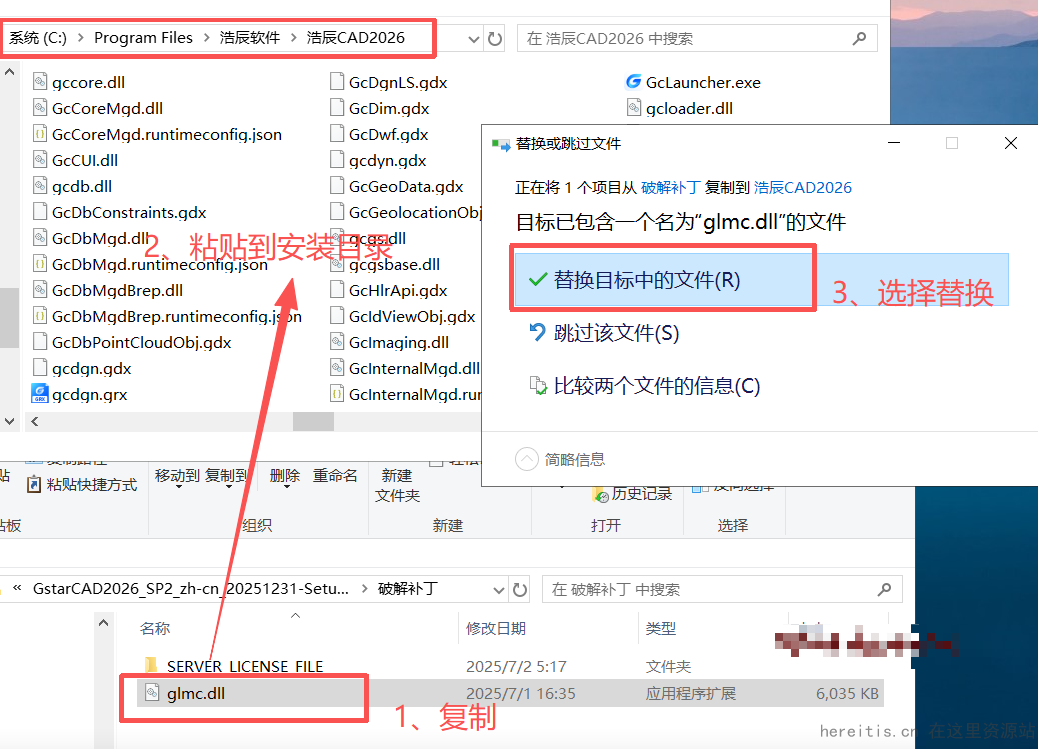Click the GcImaging.dll file icon
1038x749 pixels.
(x=337, y=342)
